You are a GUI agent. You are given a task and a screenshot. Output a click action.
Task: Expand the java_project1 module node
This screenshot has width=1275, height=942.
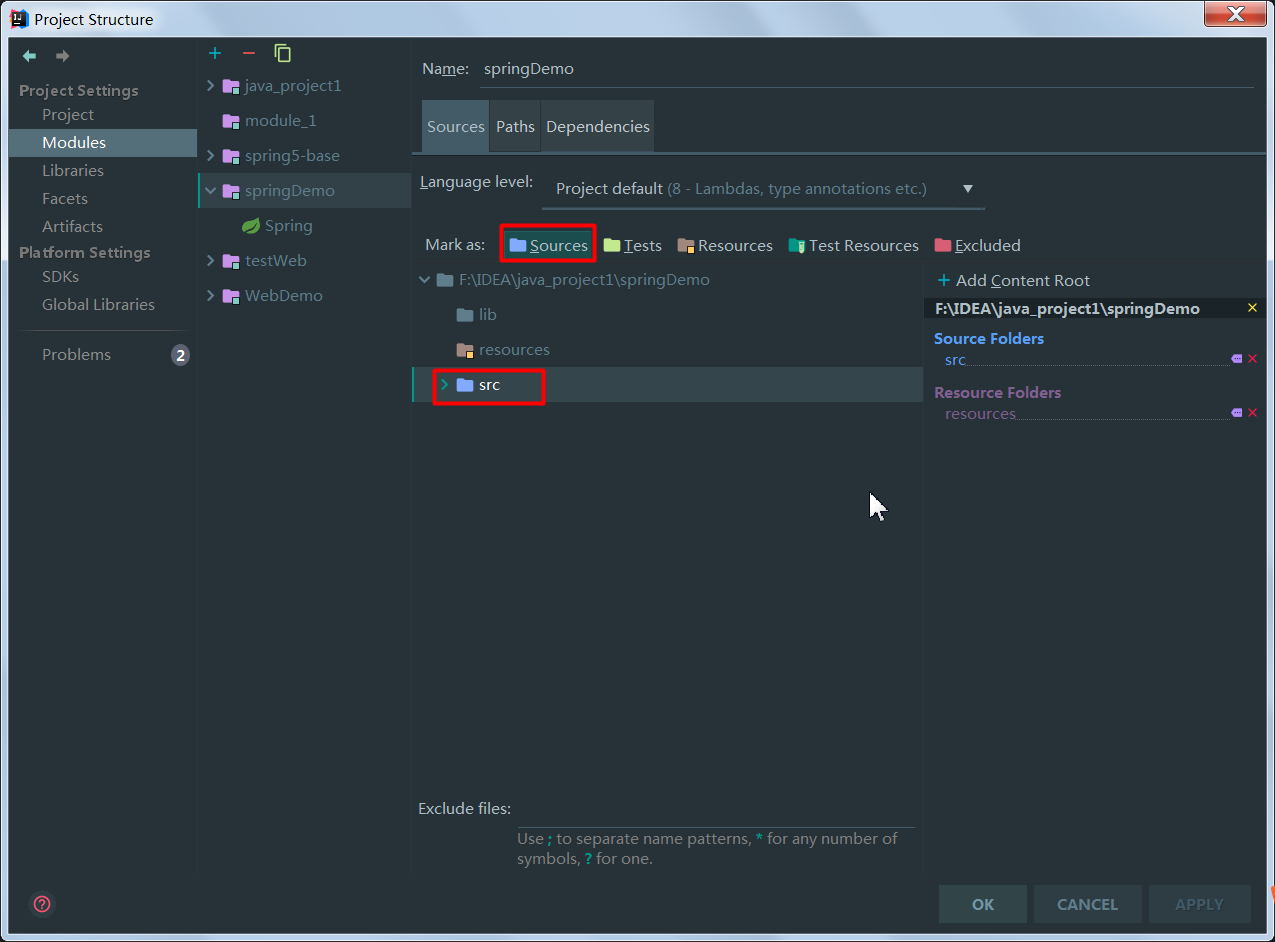(x=210, y=86)
